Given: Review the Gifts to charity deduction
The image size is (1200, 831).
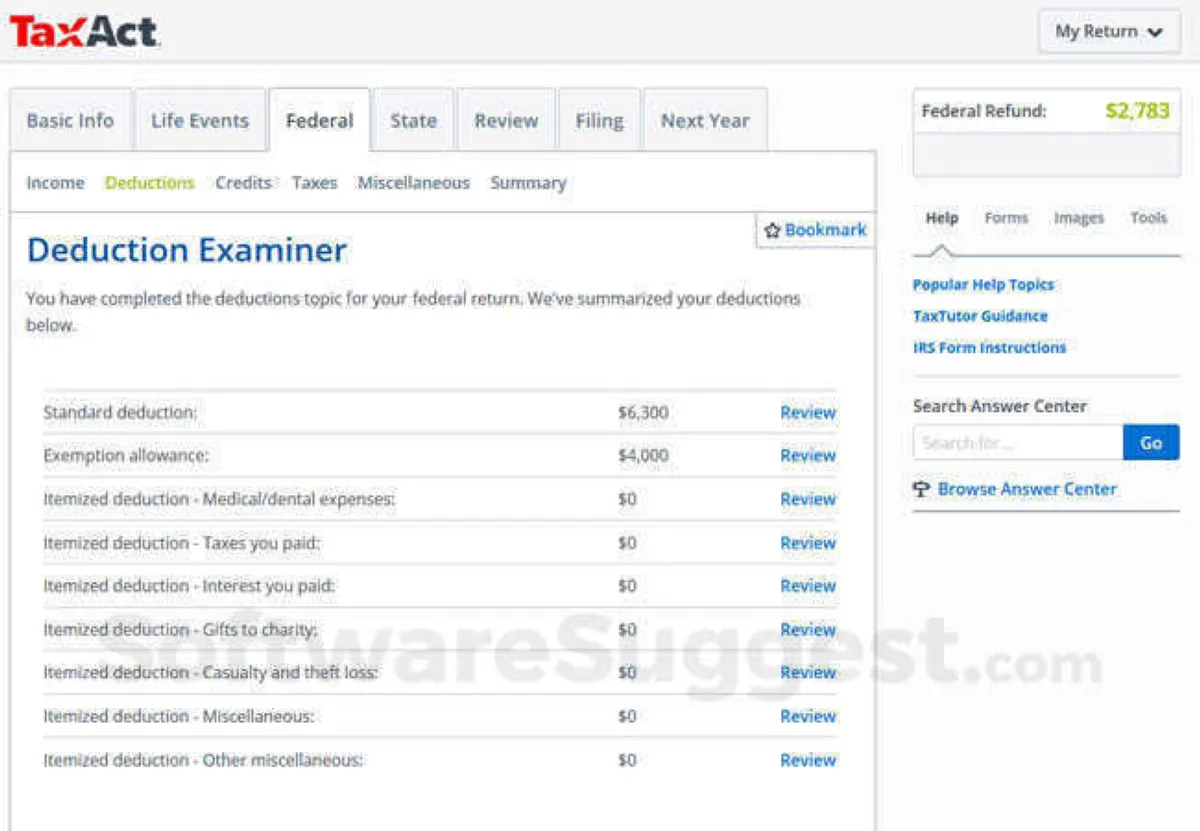Looking at the screenshot, I should 808,630.
